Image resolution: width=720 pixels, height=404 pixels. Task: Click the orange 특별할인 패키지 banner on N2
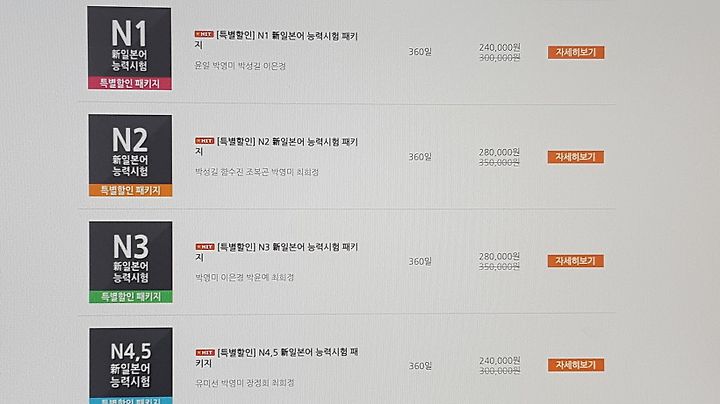130,190
